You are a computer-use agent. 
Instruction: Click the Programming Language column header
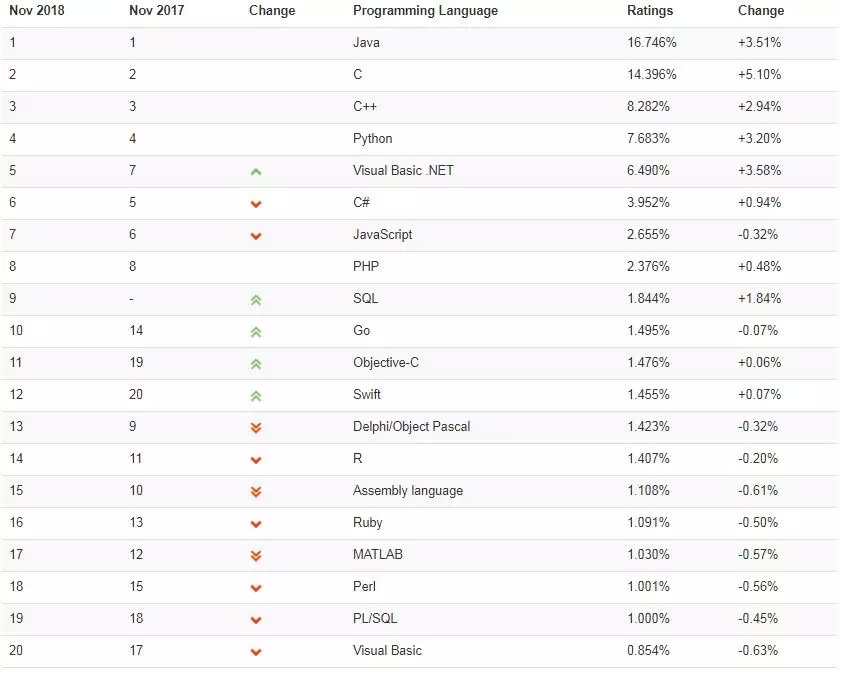425,11
